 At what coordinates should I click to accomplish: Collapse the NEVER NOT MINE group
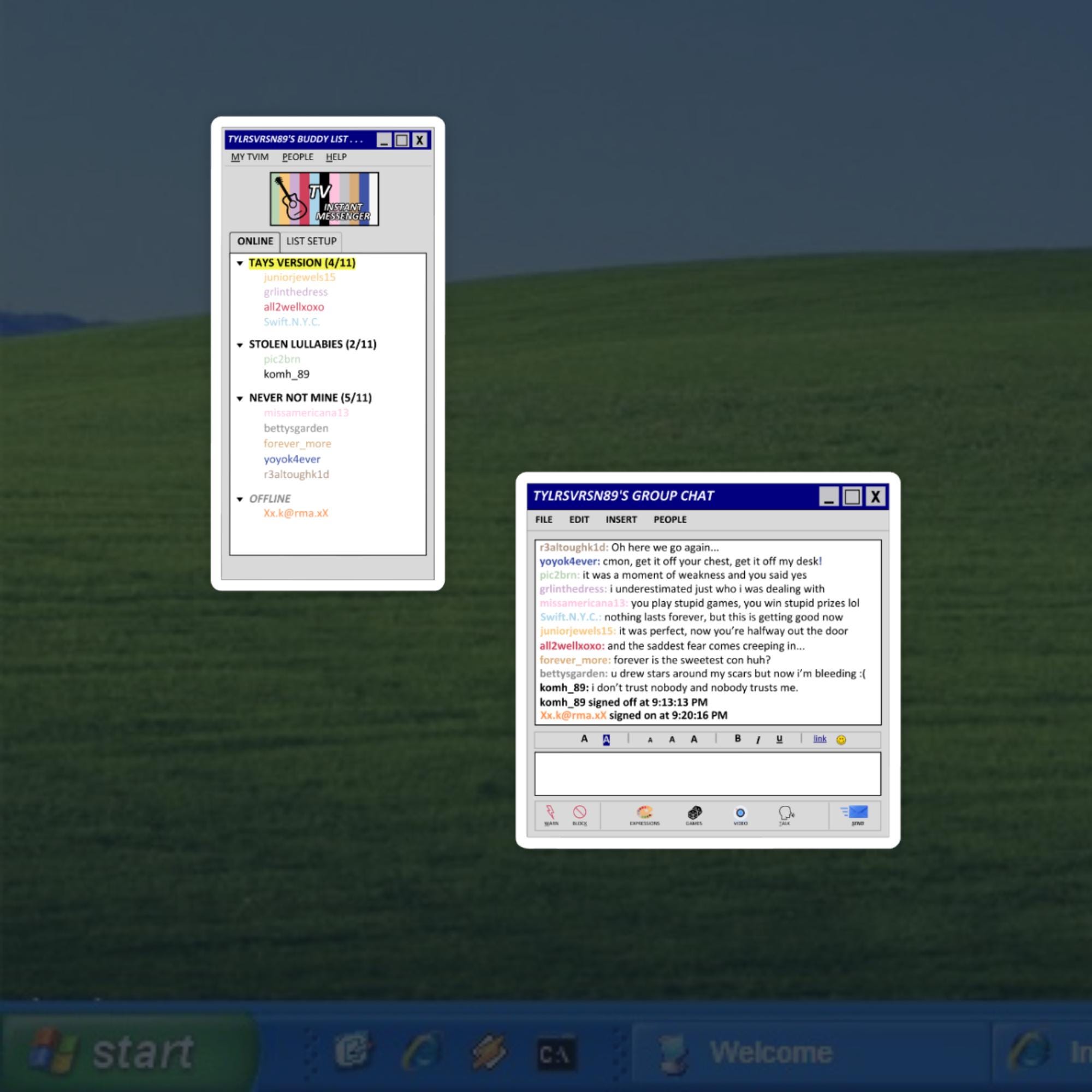tap(240, 399)
